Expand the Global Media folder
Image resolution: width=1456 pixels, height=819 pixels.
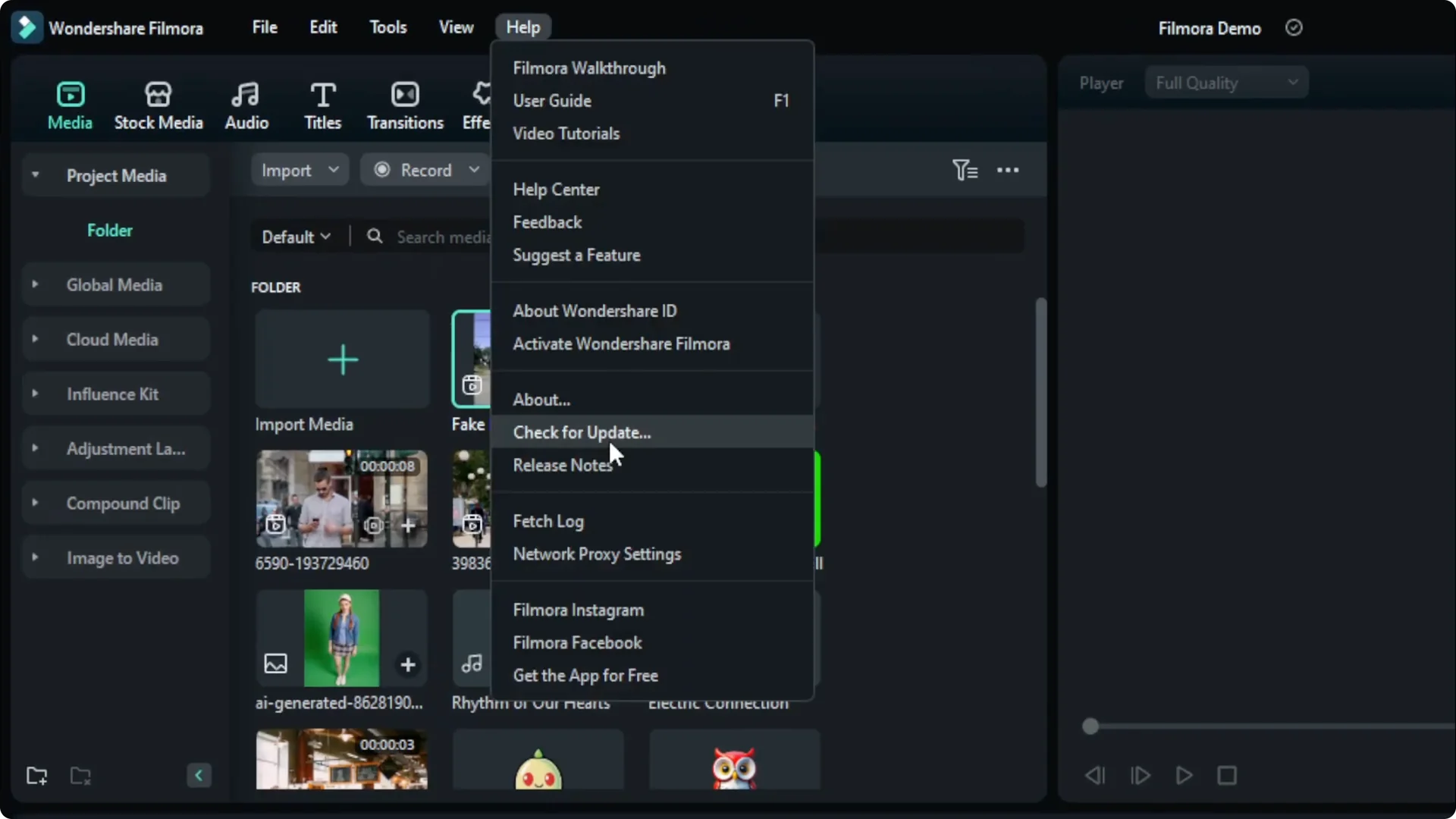coord(34,284)
